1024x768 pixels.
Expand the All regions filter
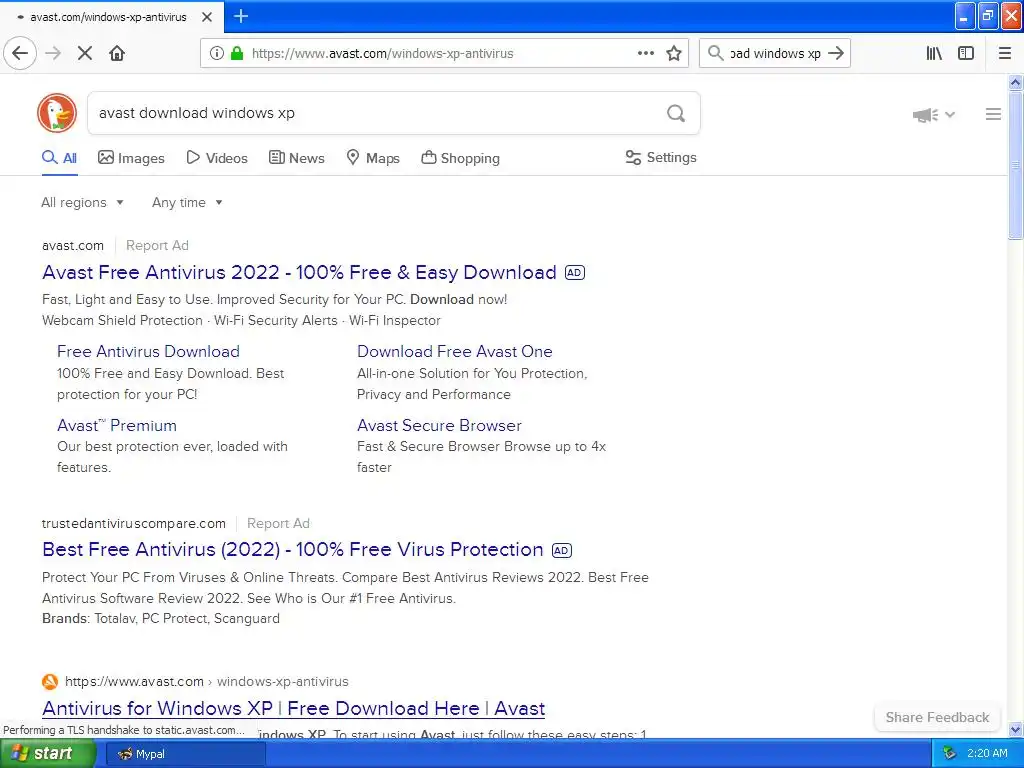coord(82,202)
